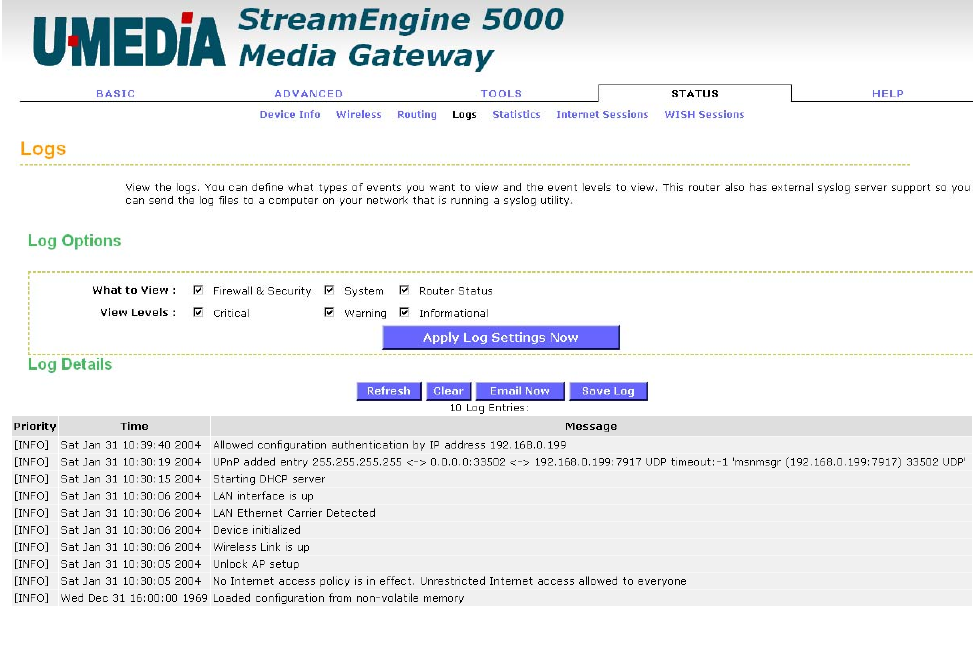976x648 pixels.
Task: Click the Message column header
Action: [591, 426]
